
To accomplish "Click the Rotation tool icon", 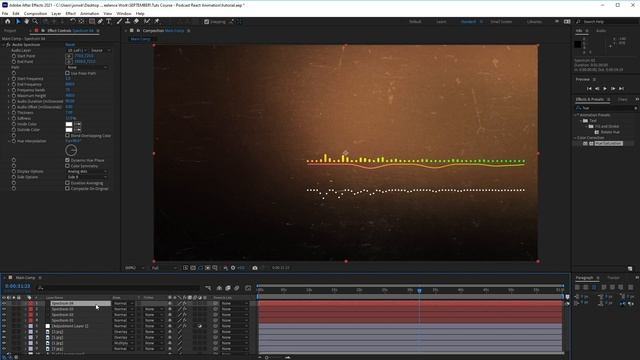I will coord(73,21).
